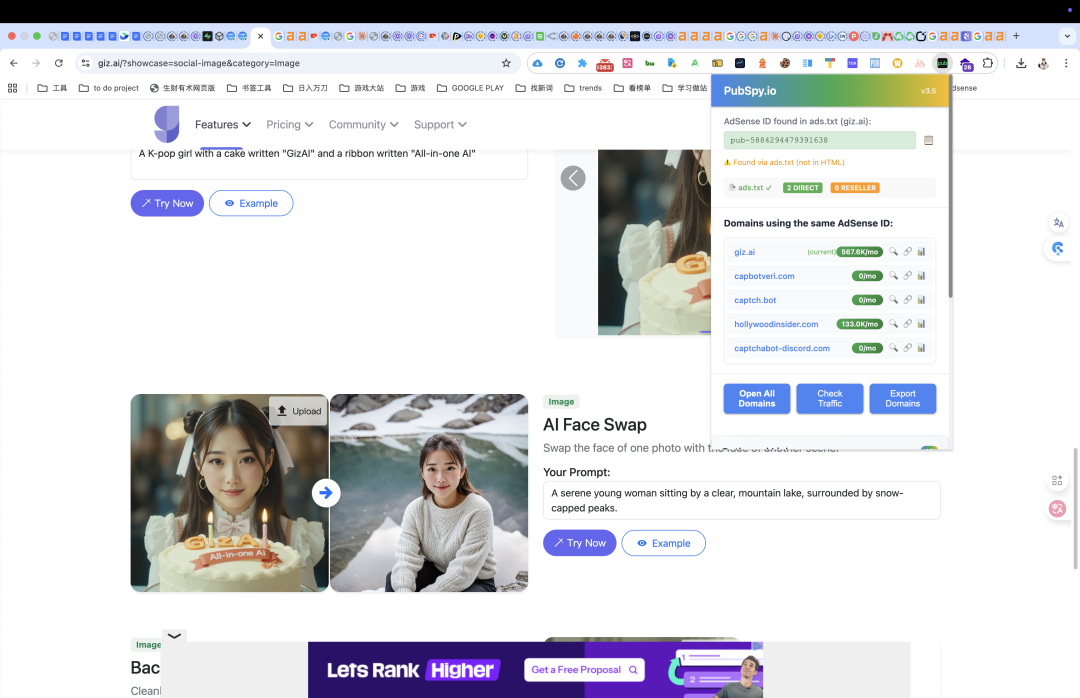Click the search icon for captchabot-discord.com
1080x698 pixels.
point(893,348)
